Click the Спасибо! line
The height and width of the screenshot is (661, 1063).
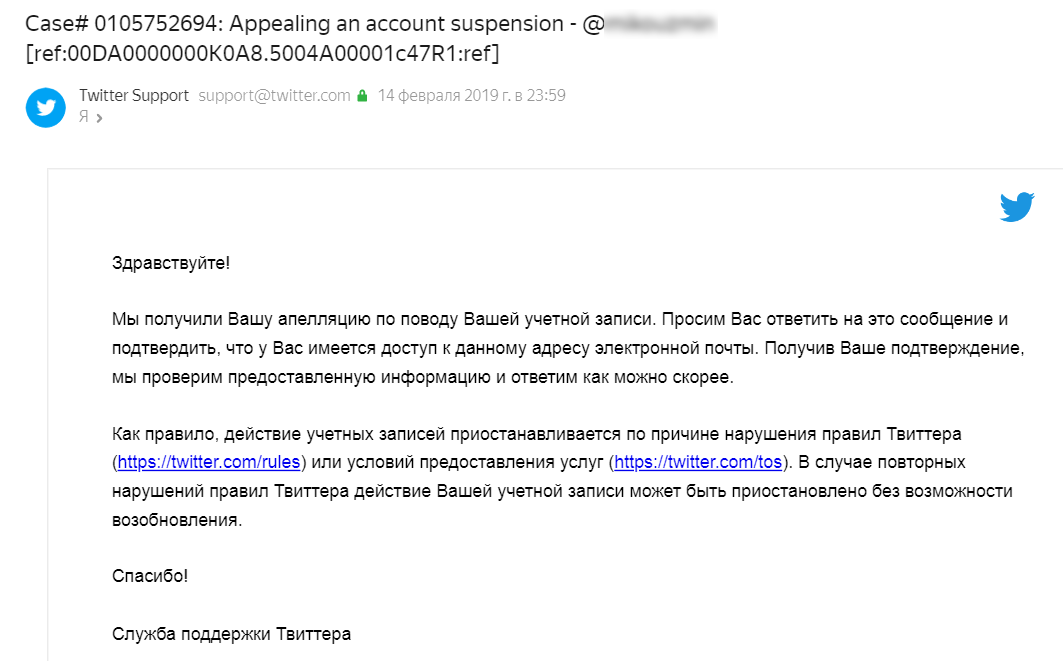coord(150,576)
